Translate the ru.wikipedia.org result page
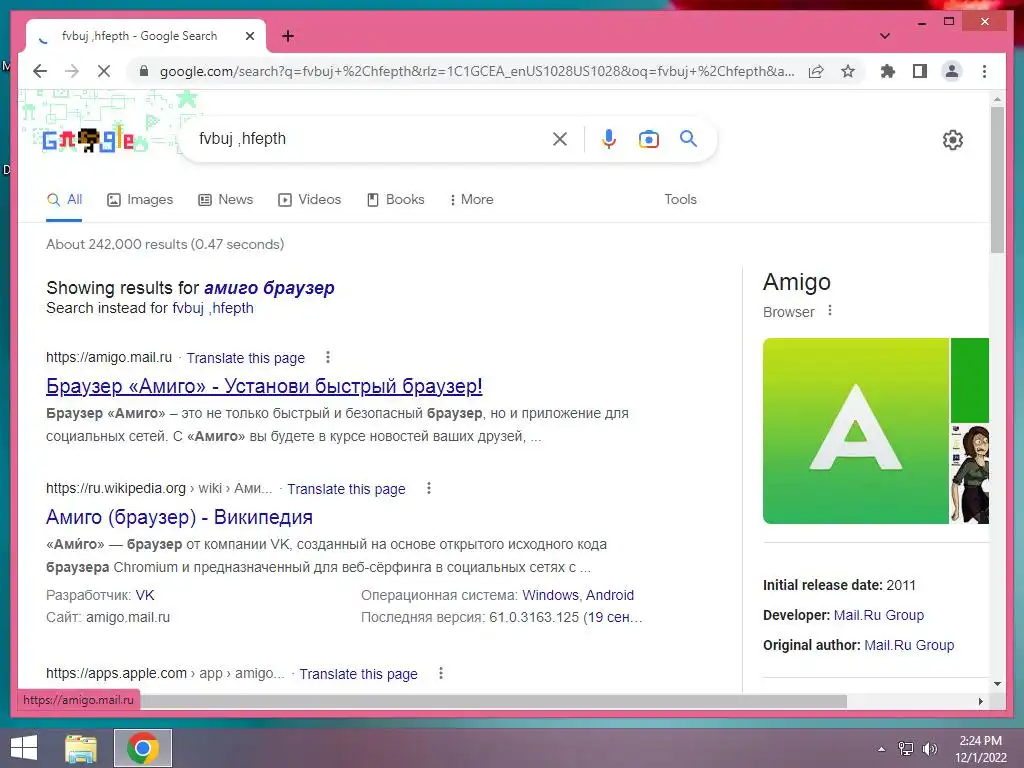1024x768 pixels. (x=346, y=489)
